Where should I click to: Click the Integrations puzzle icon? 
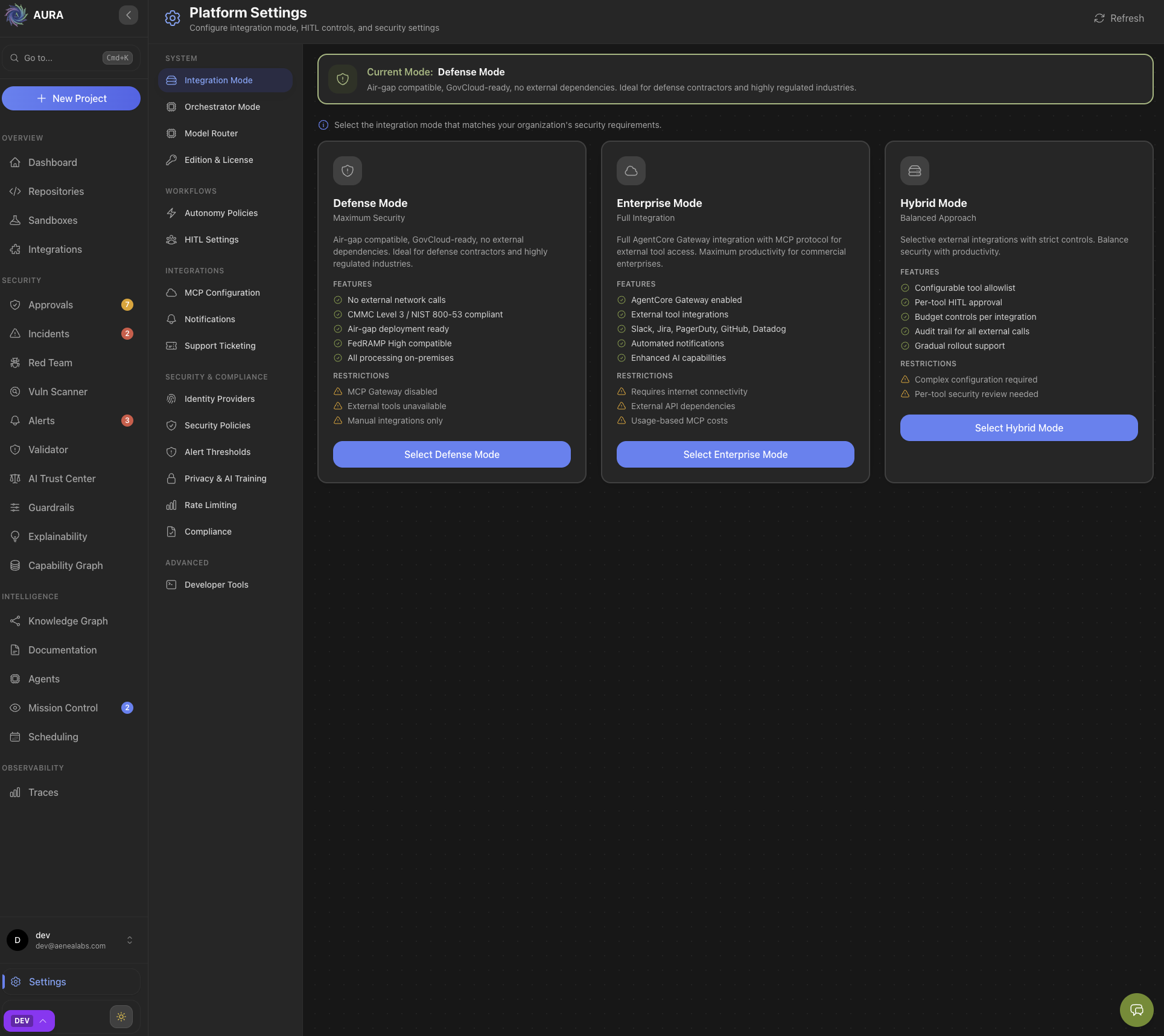[15, 249]
